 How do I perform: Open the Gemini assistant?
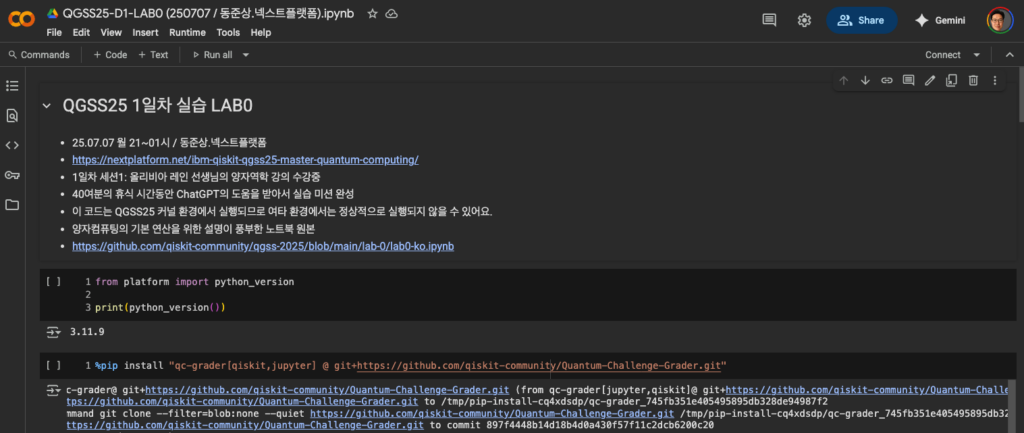click(x=940, y=20)
